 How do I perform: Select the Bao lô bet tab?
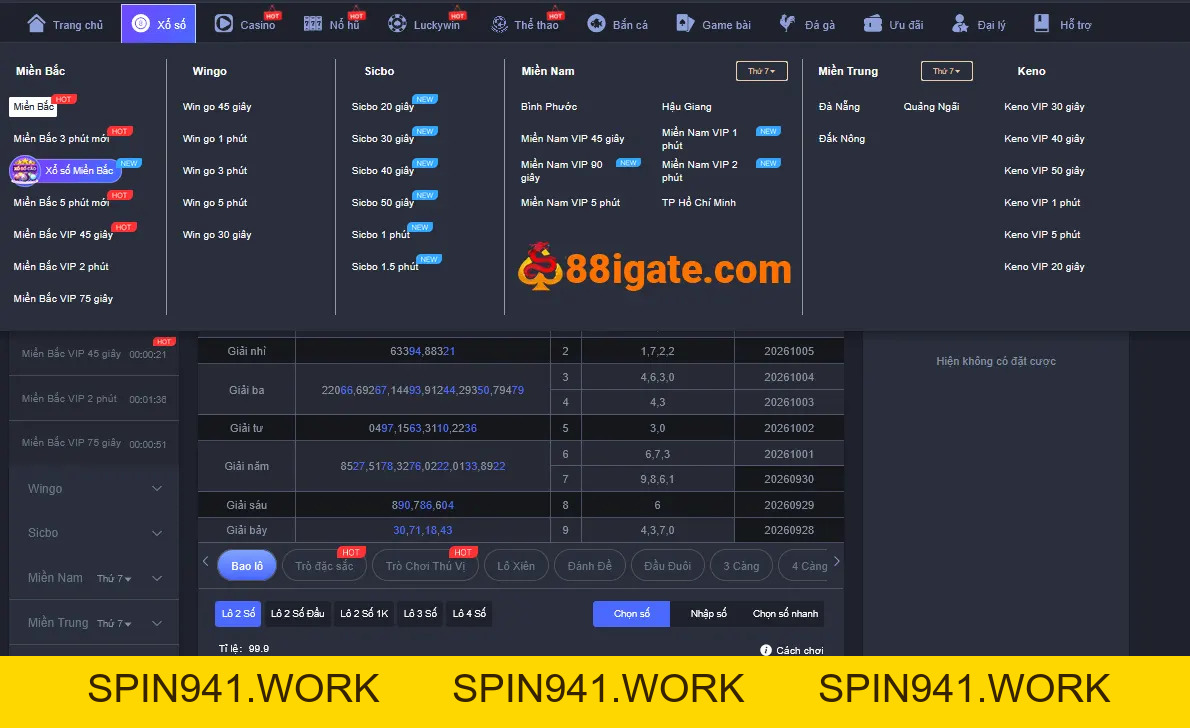(x=247, y=566)
